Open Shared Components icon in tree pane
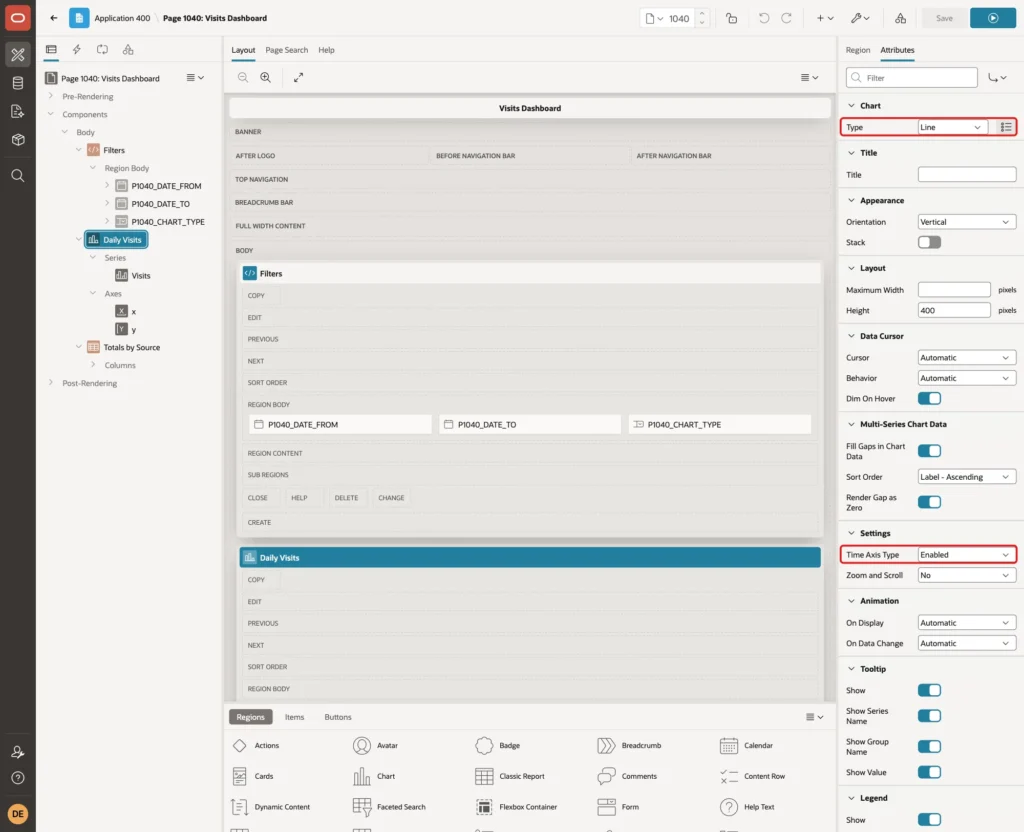The width and height of the screenshot is (1024, 832). click(128, 50)
